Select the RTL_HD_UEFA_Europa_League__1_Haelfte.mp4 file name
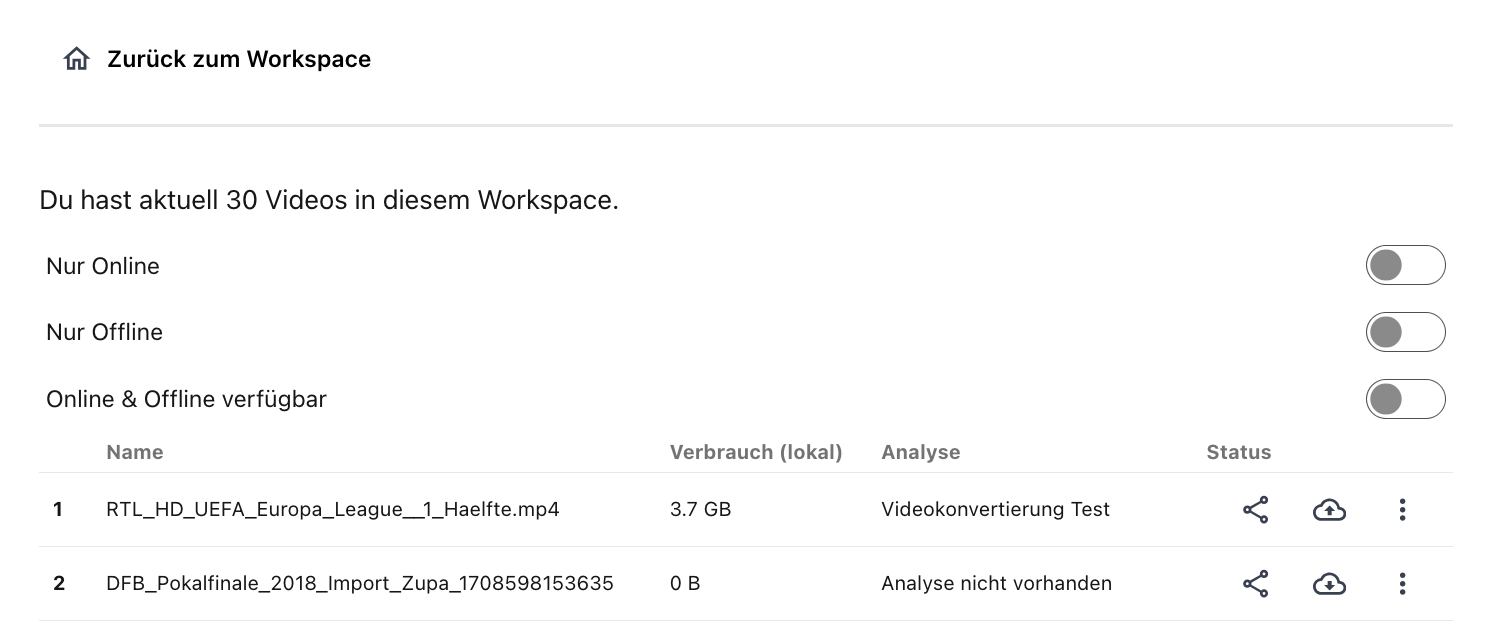 point(332,510)
